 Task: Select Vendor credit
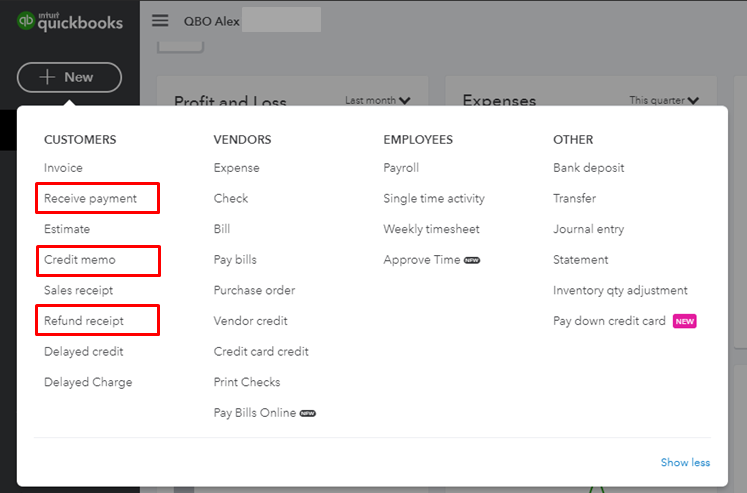click(x=251, y=321)
